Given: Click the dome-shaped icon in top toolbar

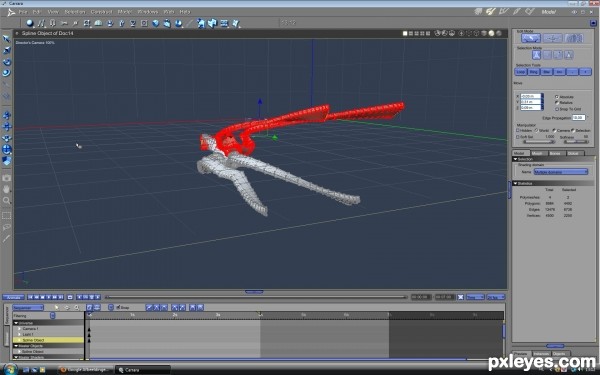Looking at the screenshot, I should pyautogui.click(x=98, y=23).
